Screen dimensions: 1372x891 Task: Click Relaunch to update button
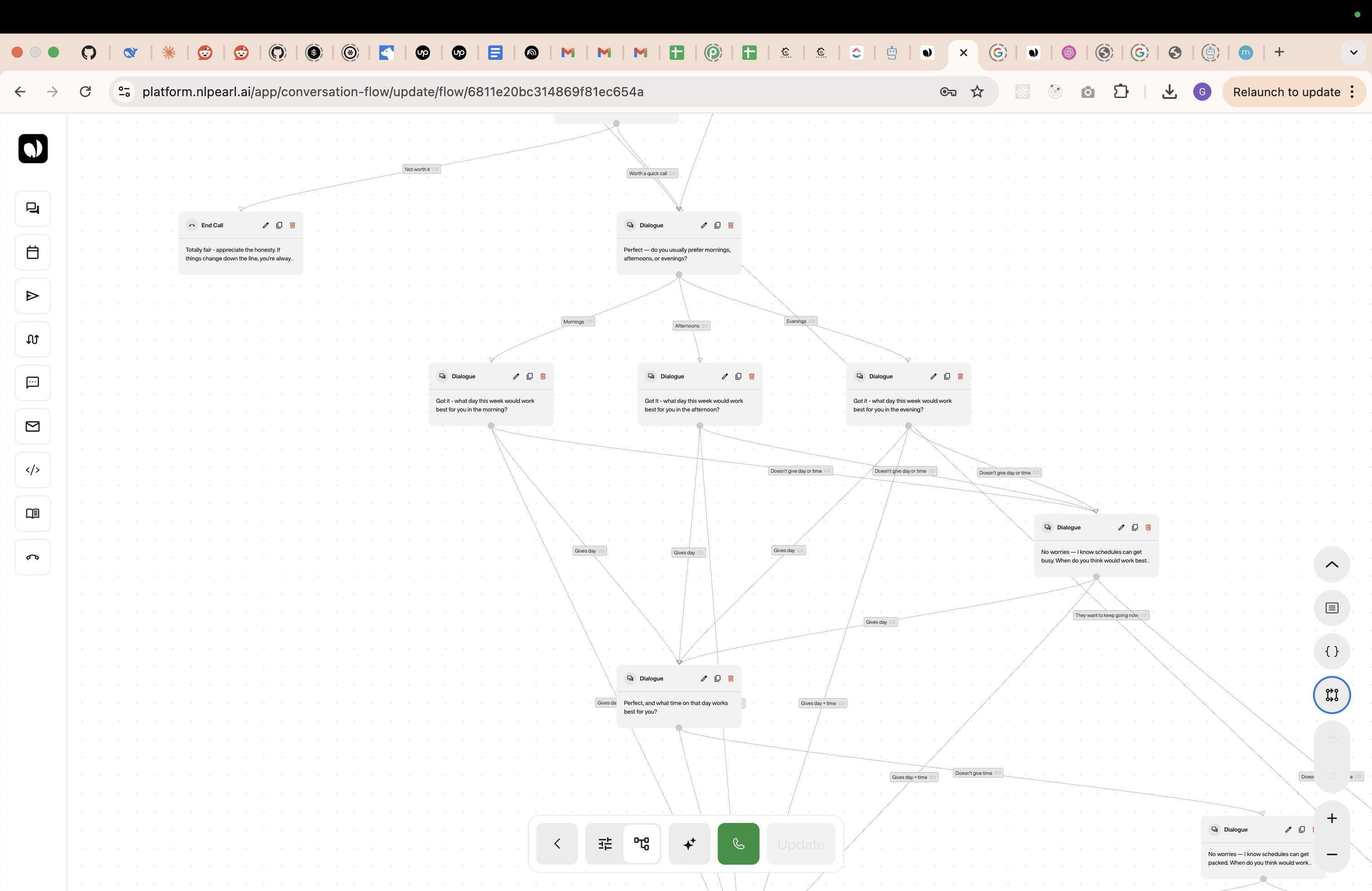click(x=1286, y=92)
